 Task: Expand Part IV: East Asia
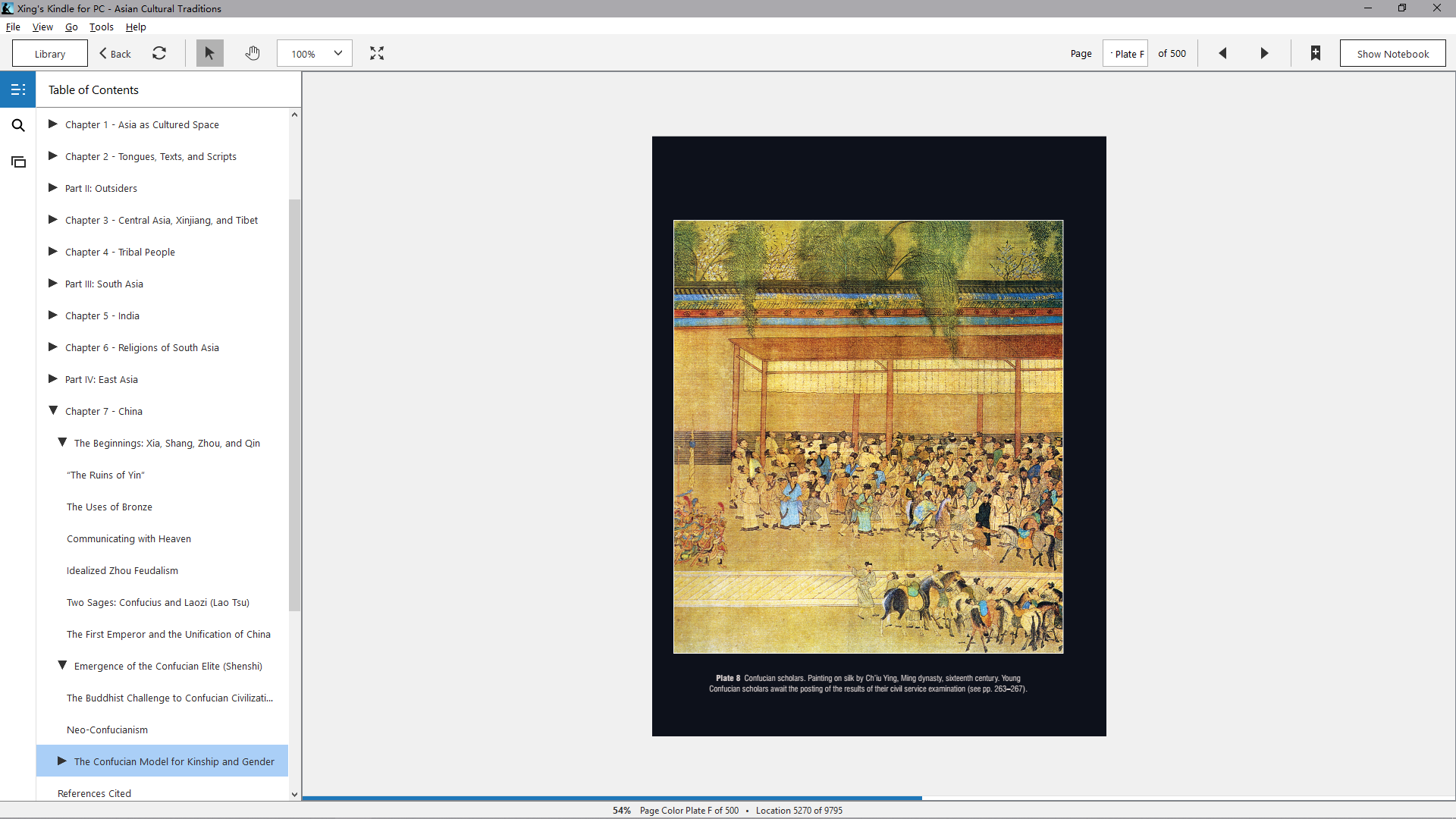pos(53,379)
